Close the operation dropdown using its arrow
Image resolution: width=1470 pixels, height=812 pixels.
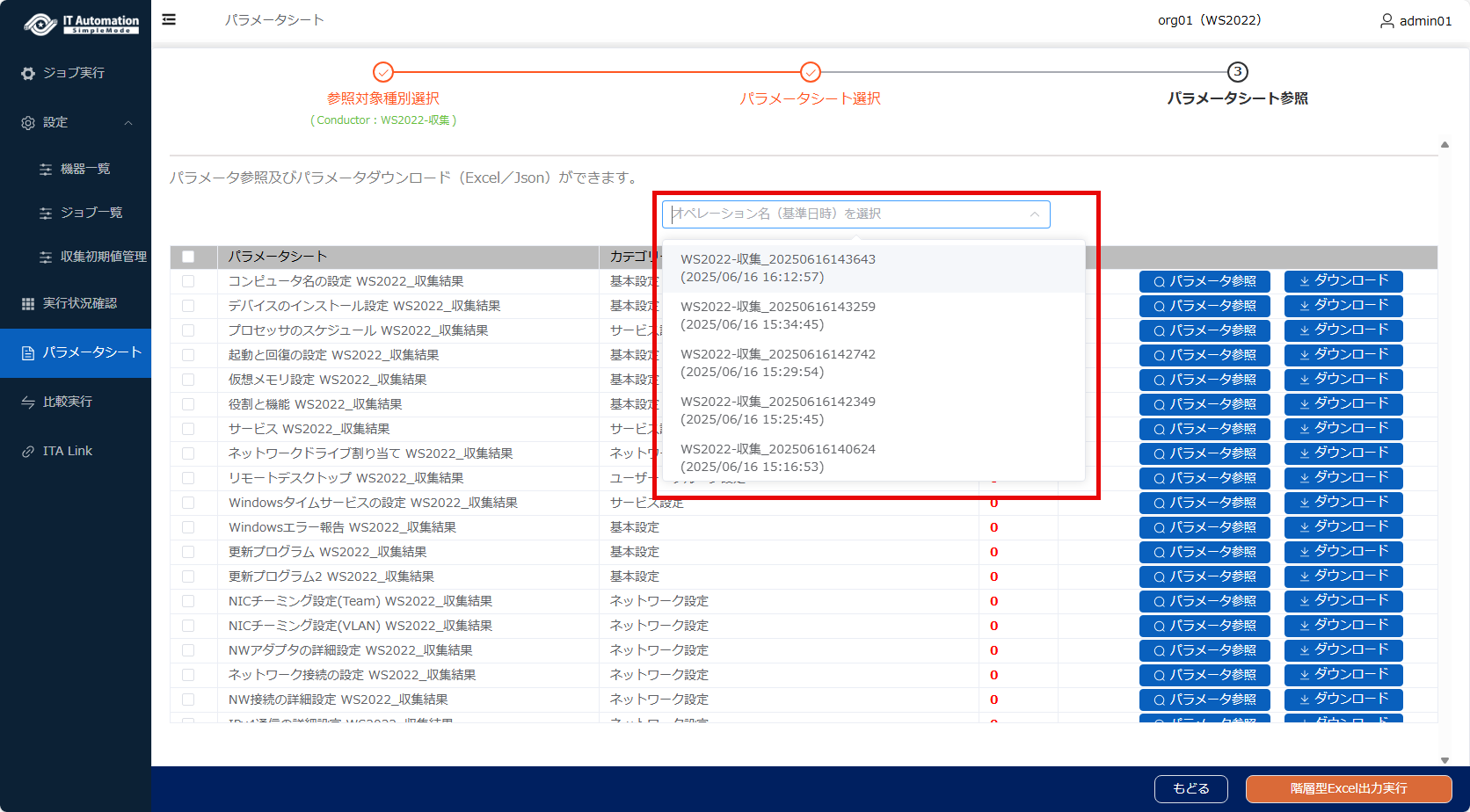[x=1035, y=214]
